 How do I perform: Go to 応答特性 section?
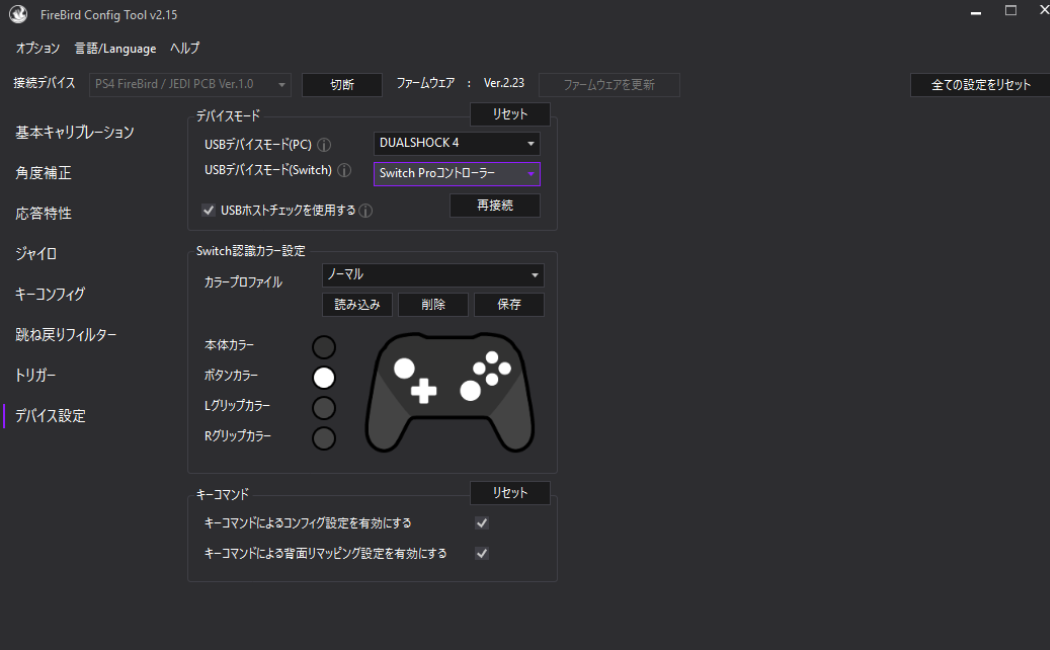coord(43,213)
